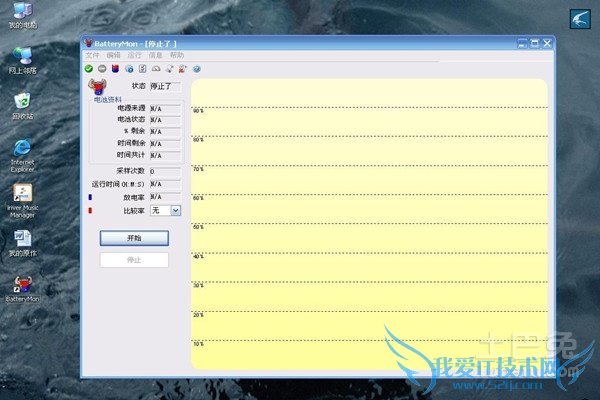600x400 pixels.
Task: Open the 我的电脑 desktop icon
Action: (23, 16)
